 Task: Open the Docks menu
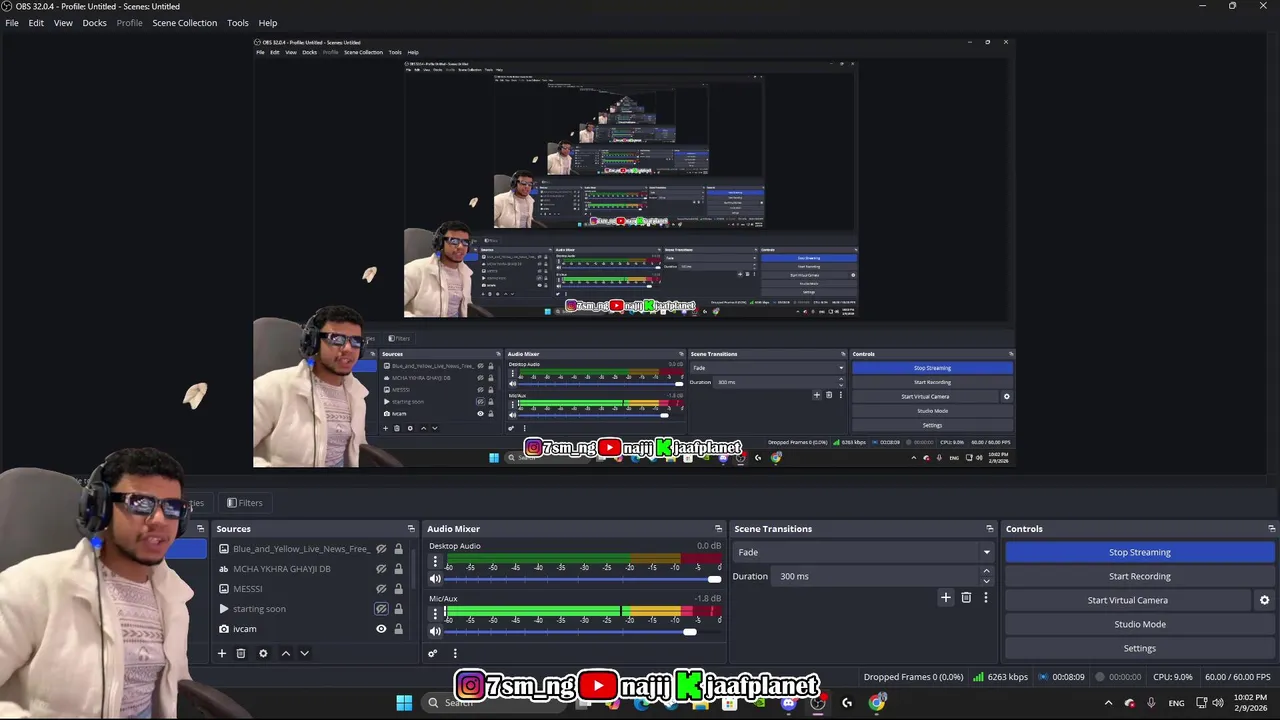click(94, 23)
